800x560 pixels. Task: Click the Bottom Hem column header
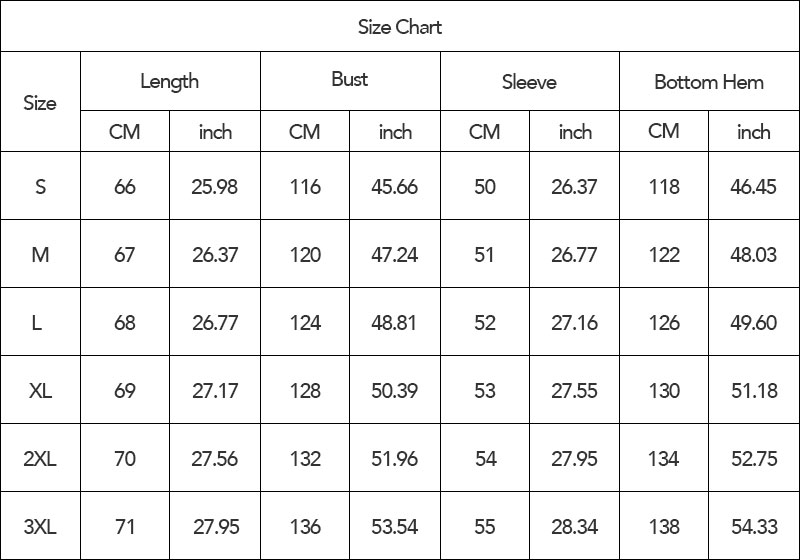point(709,82)
